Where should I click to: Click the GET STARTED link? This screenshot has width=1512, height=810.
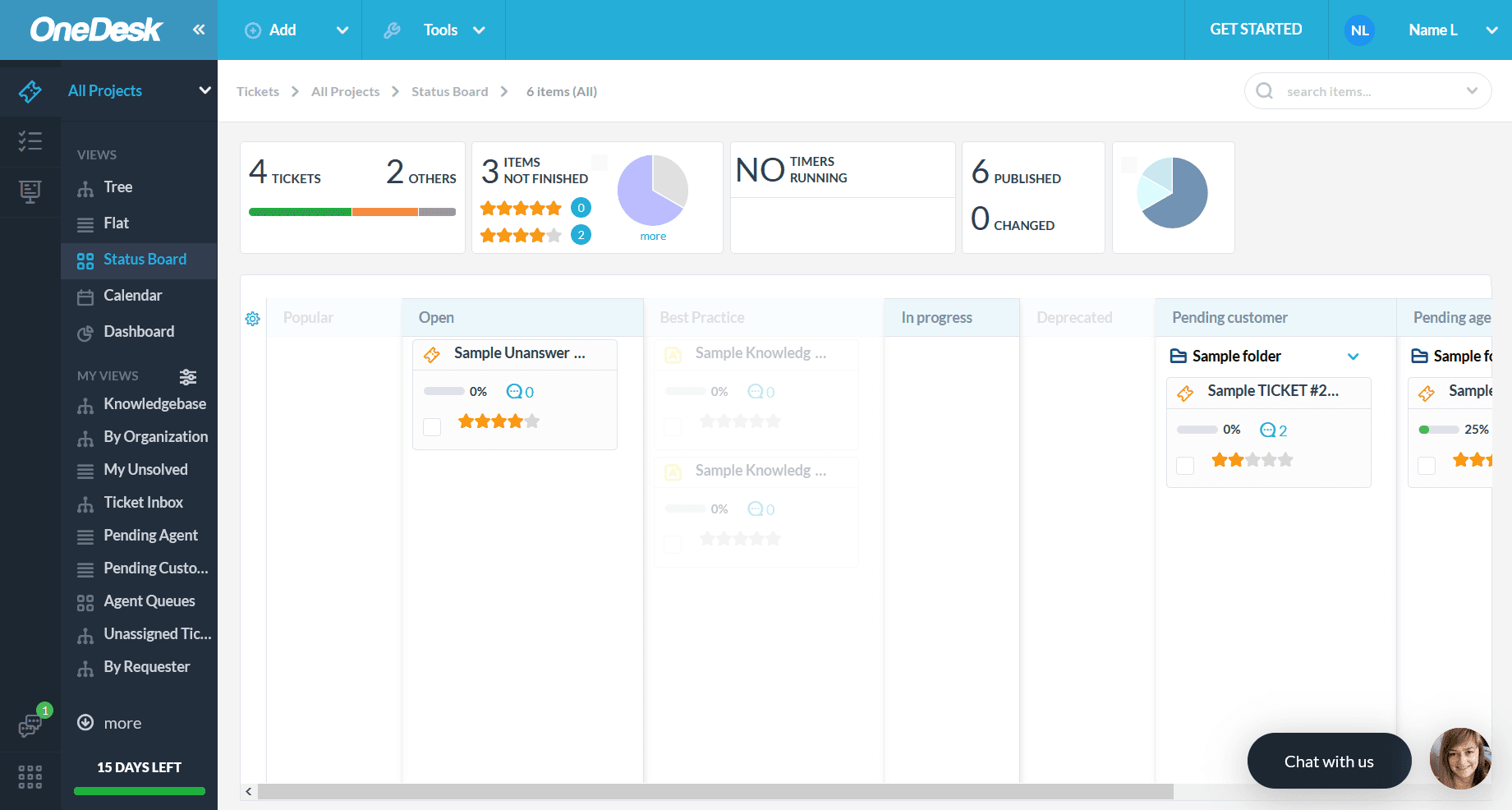click(1256, 29)
